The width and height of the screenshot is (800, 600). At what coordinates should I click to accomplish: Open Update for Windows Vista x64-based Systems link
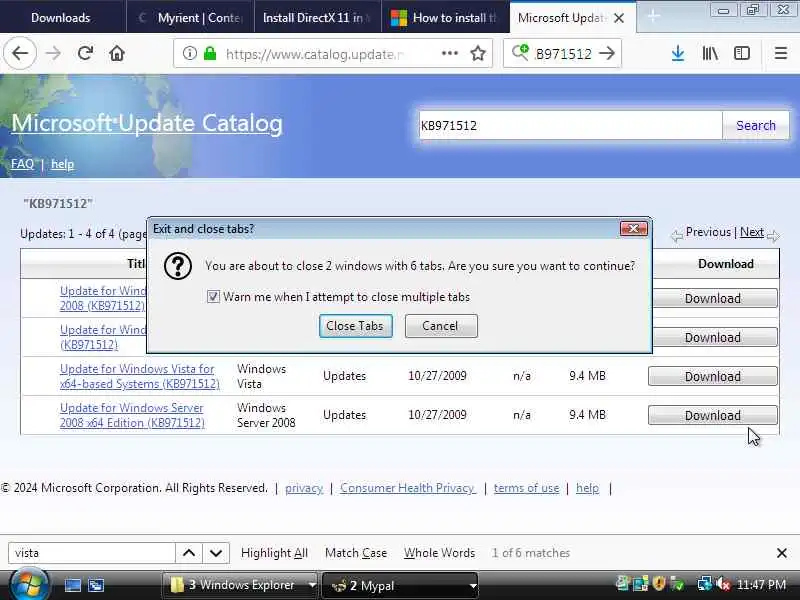(x=139, y=376)
